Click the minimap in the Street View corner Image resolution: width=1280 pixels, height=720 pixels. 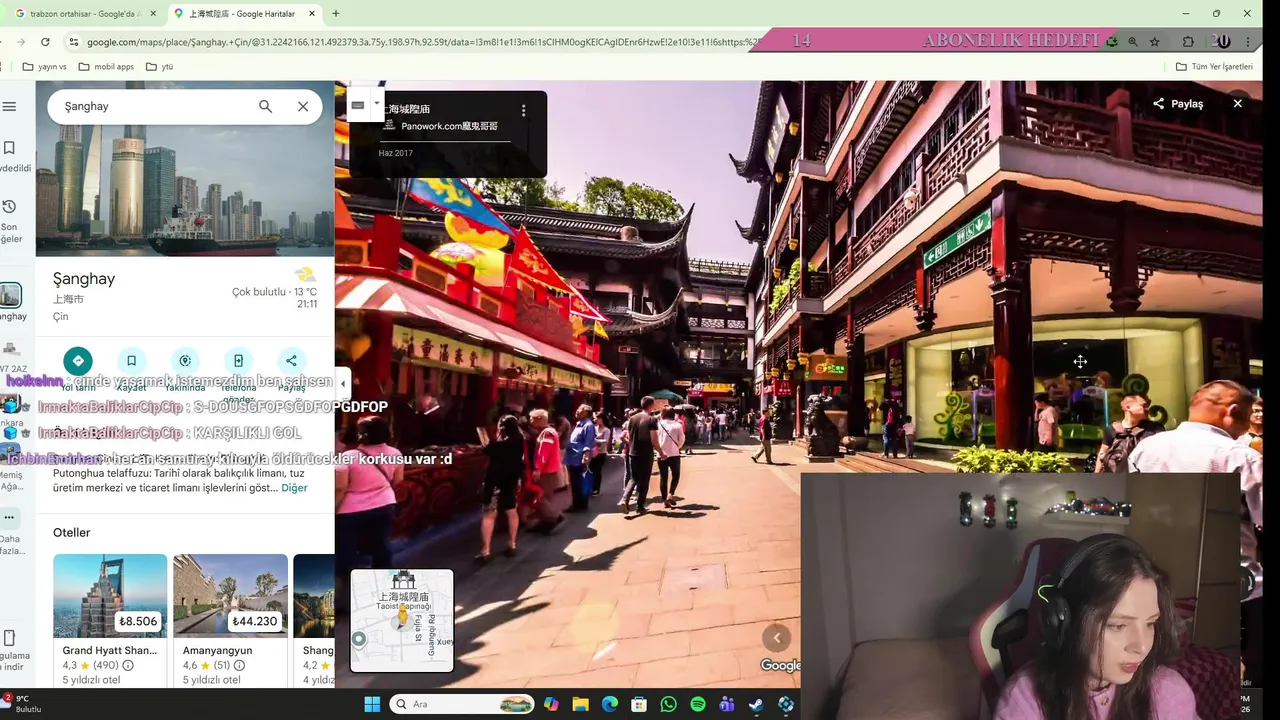click(x=402, y=620)
